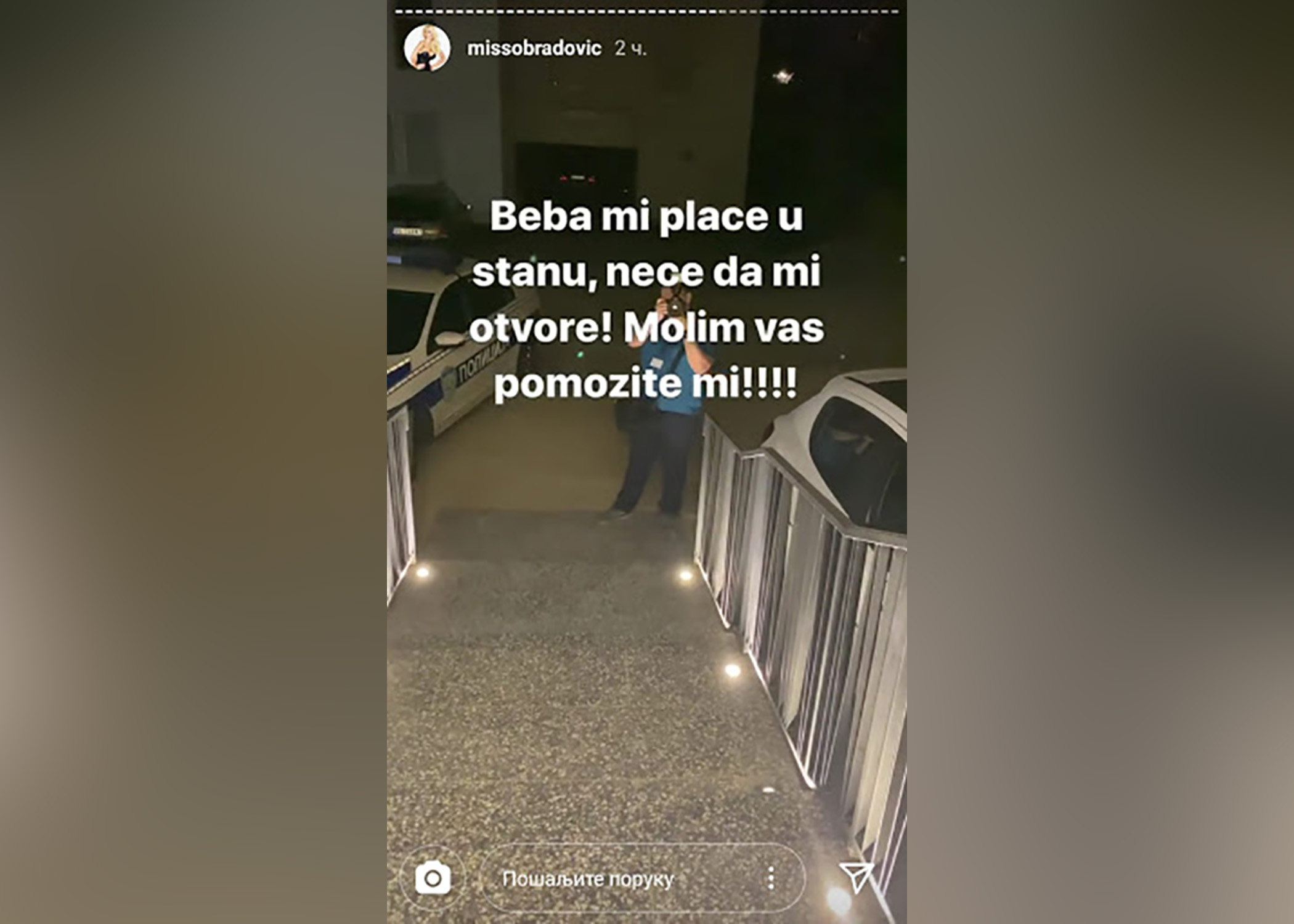This screenshot has height=924, width=1294.
Task: Click the missobradovic username
Action: 534,48
